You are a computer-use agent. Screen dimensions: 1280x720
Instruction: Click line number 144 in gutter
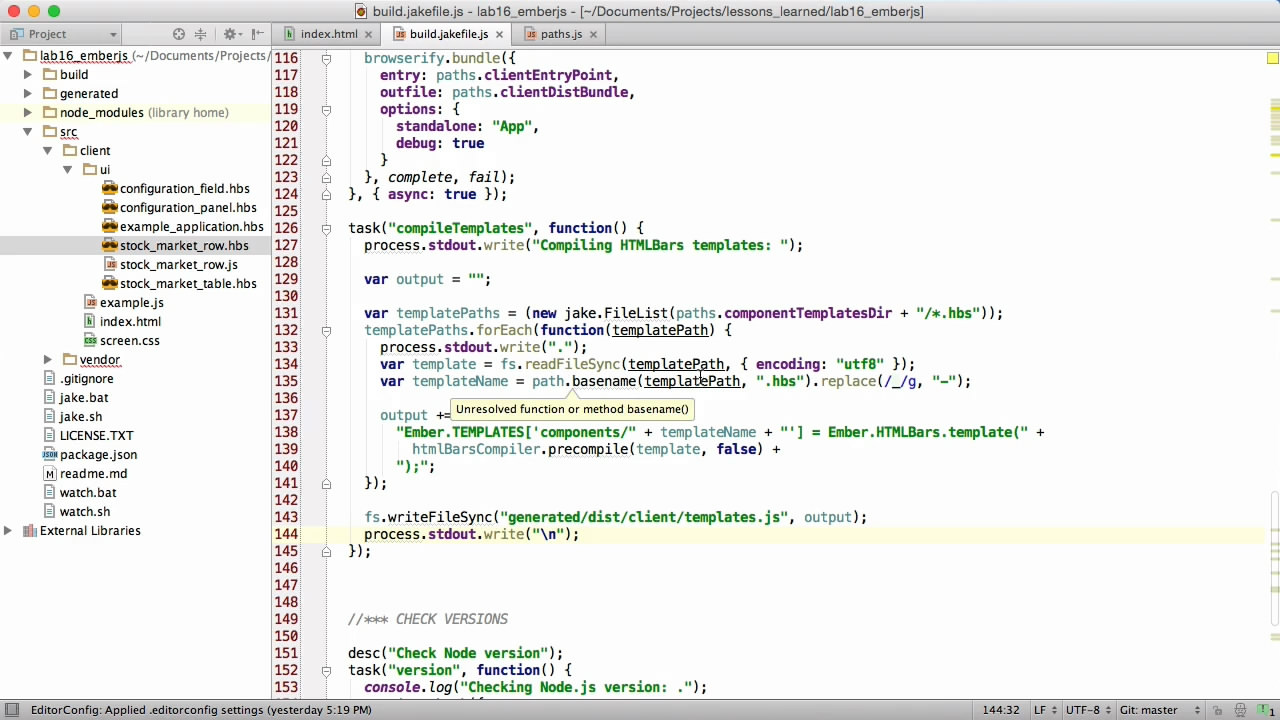[x=286, y=534]
